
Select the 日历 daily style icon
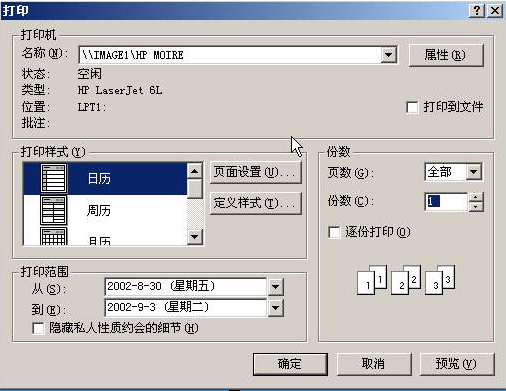[x=53, y=178]
